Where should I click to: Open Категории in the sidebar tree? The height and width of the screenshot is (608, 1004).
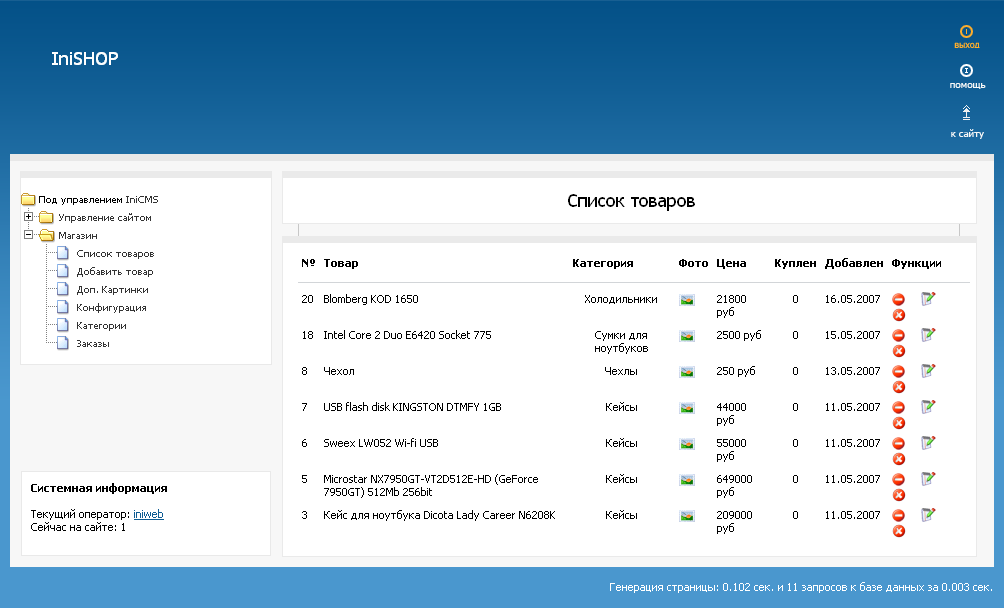click(101, 326)
